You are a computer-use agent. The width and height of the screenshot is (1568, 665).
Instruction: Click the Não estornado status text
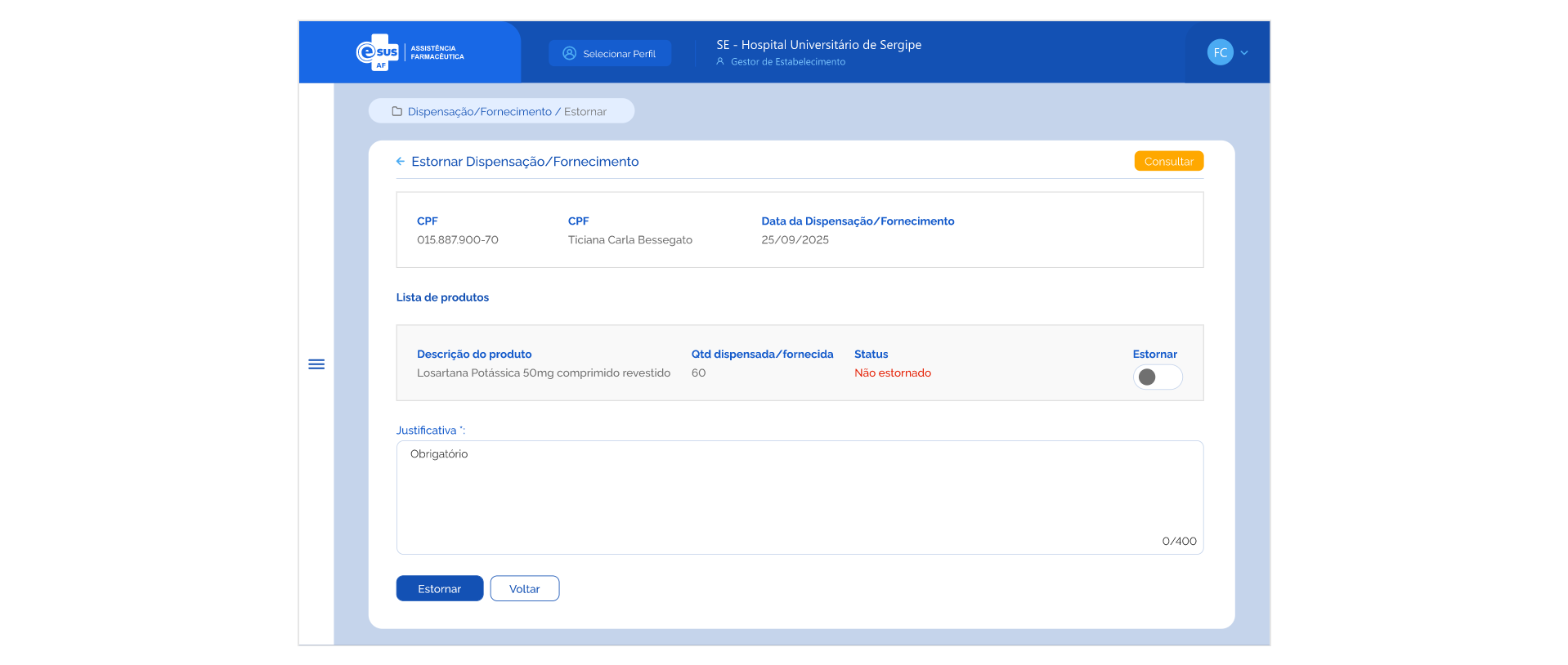pyautogui.click(x=892, y=373)
